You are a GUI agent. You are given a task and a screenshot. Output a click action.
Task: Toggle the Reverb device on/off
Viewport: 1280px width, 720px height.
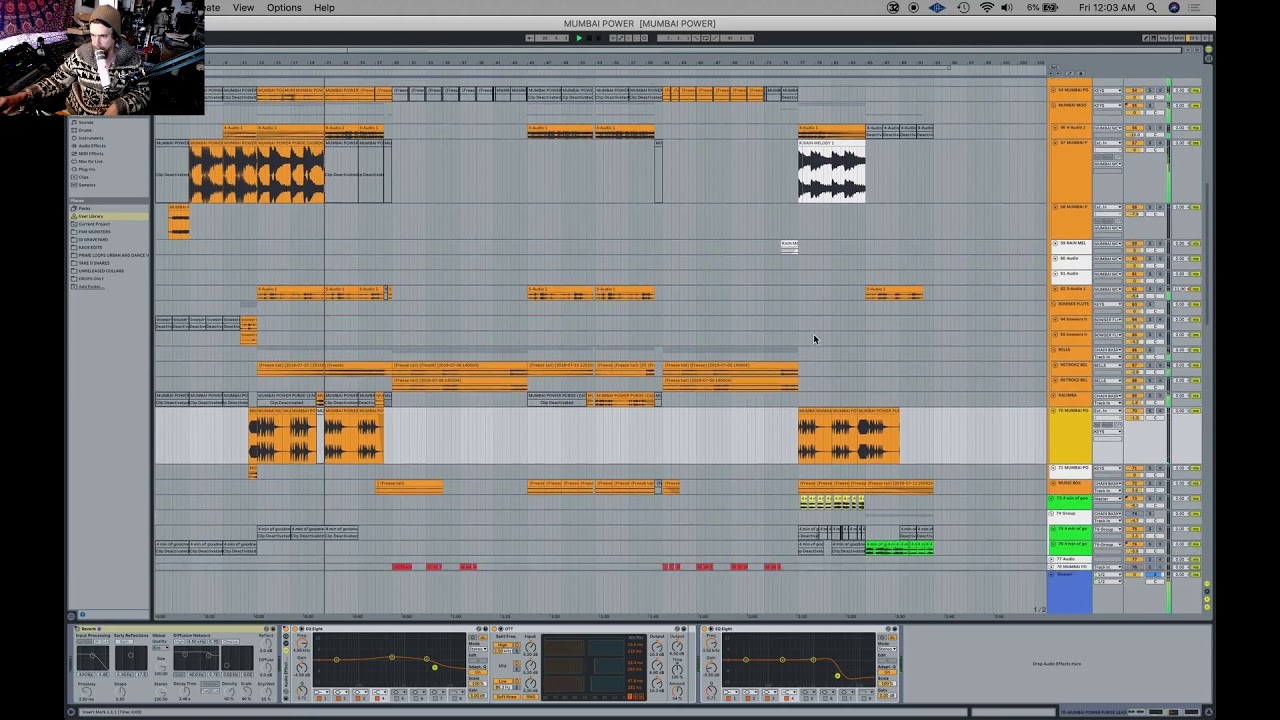pyautogui.click(x=78, y=629)
